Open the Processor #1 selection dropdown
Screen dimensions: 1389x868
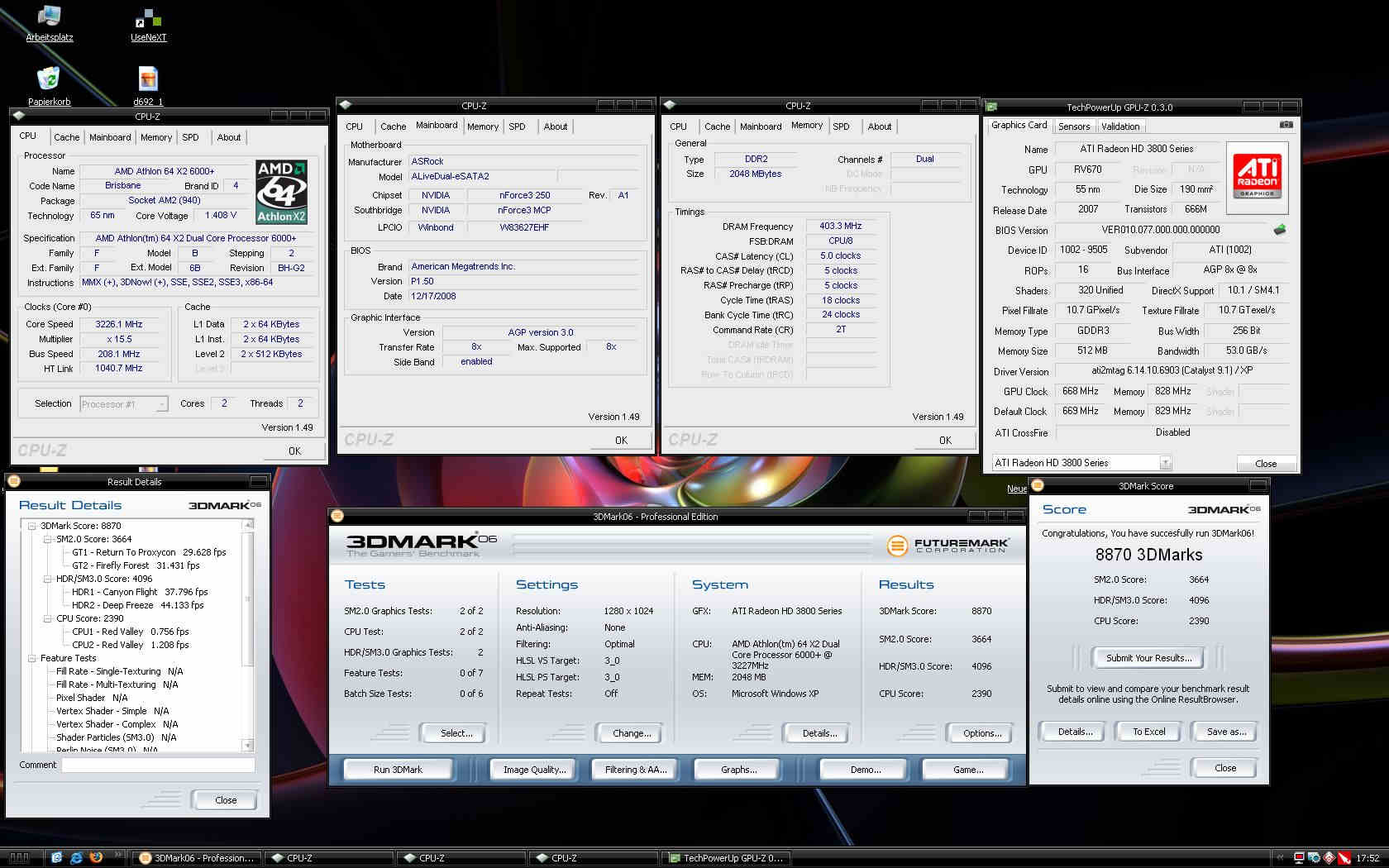click(161, 404)
